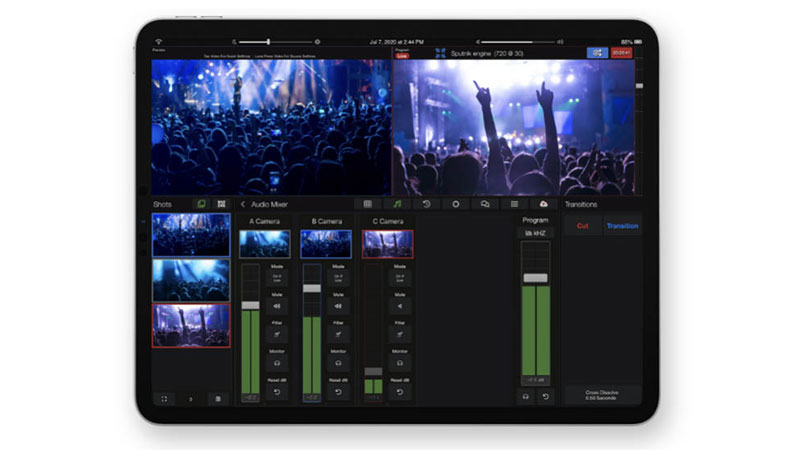Image resolution: width=800 pixels, height=450 pixels.
Task: Click the blue streaming button at top right
Action: point(597,52)
